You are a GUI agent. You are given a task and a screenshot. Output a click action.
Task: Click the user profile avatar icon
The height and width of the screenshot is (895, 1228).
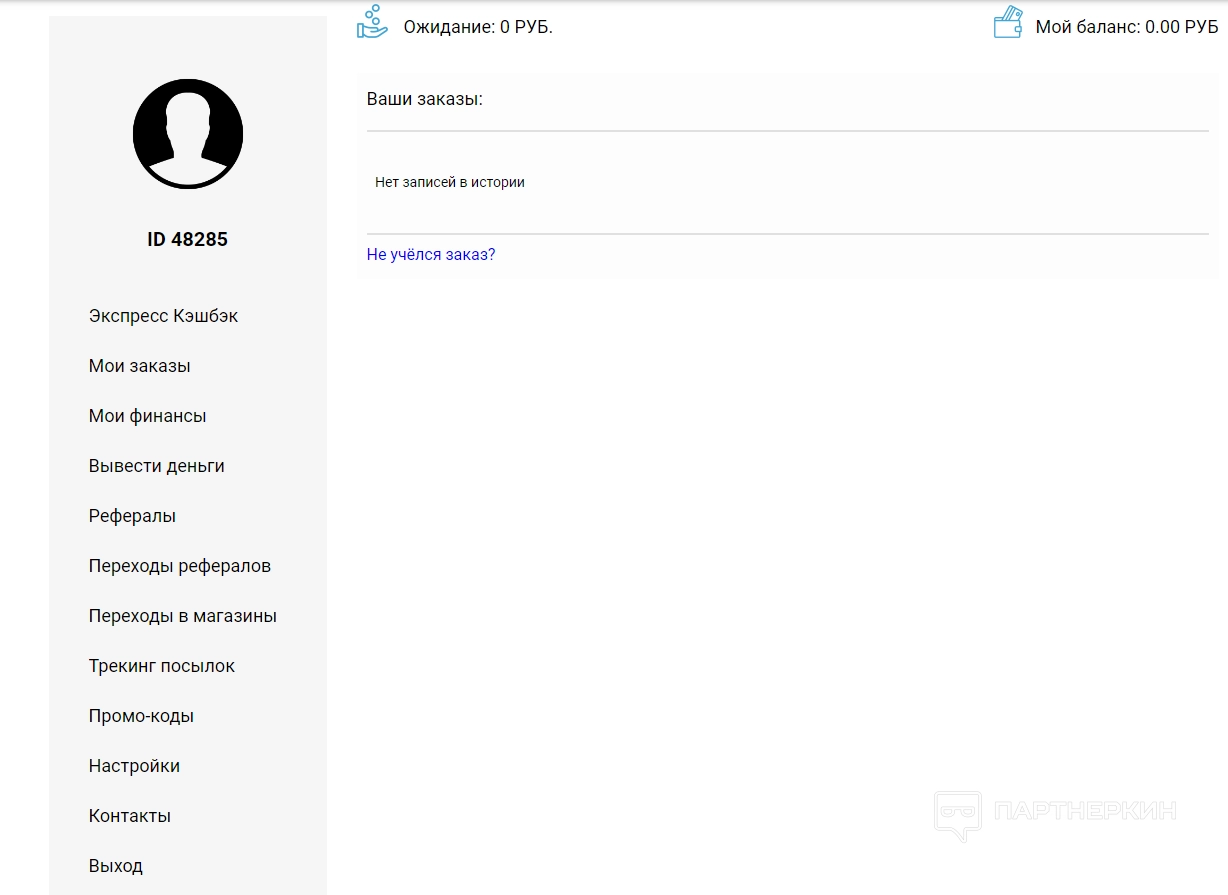(x=188, y=134)
